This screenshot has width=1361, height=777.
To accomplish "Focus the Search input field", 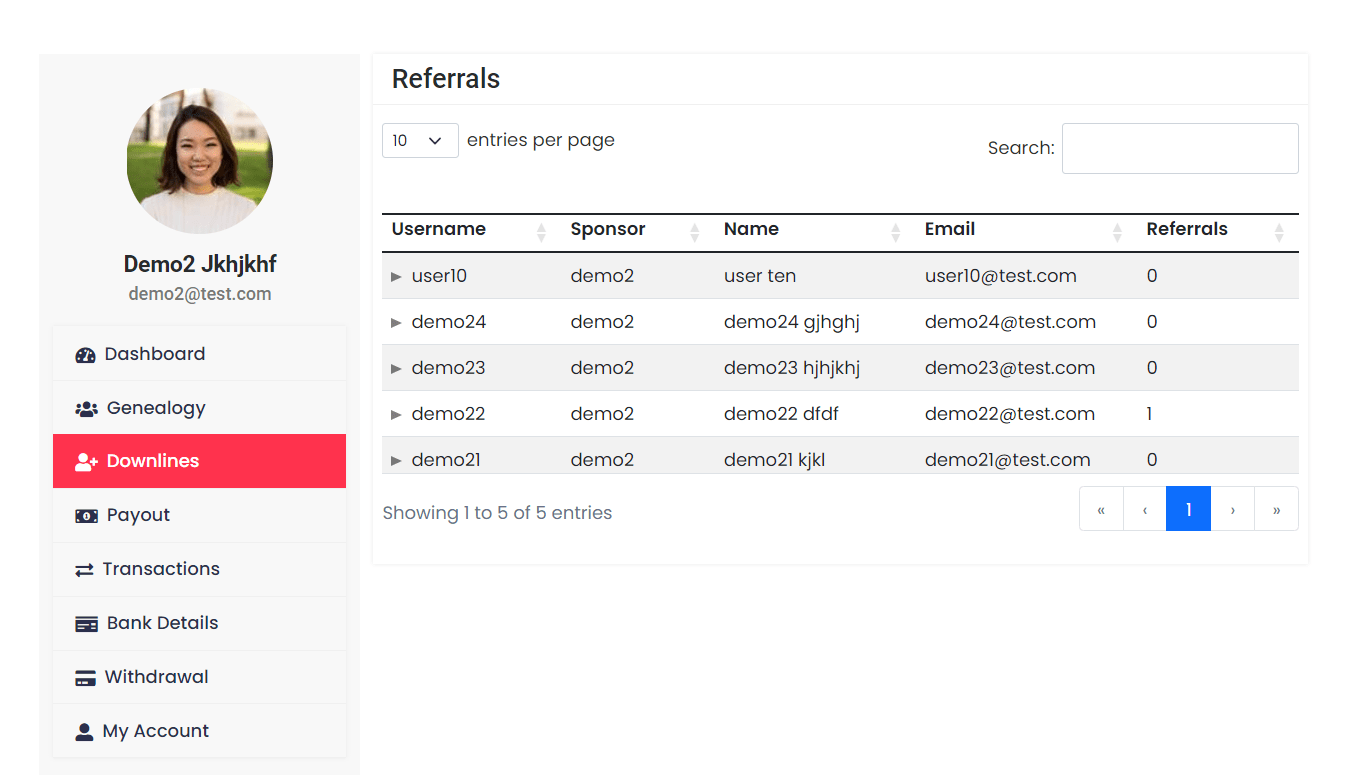I will point(1179,149).
